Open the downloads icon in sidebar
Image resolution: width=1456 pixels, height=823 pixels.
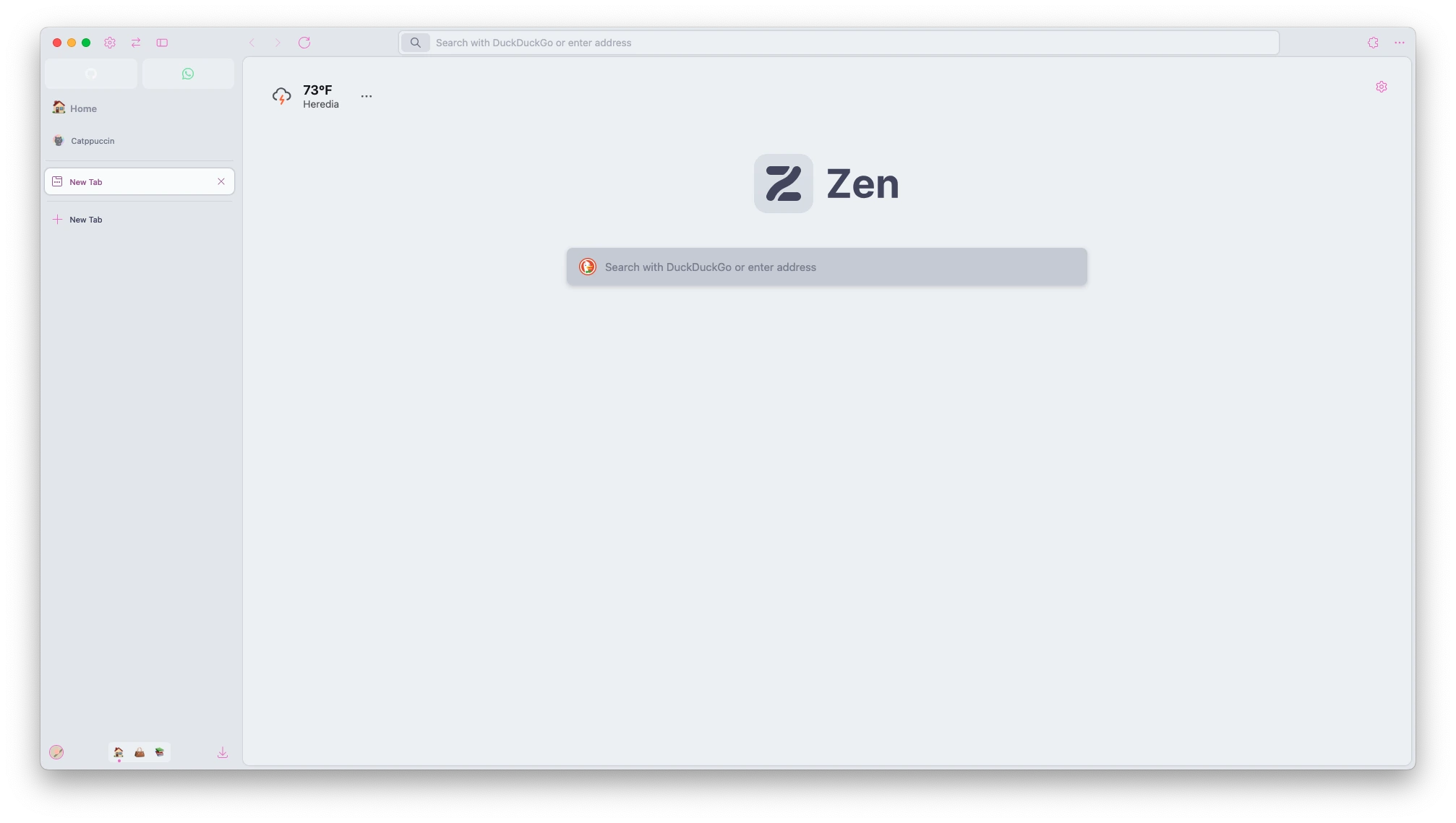click(223, 752)
